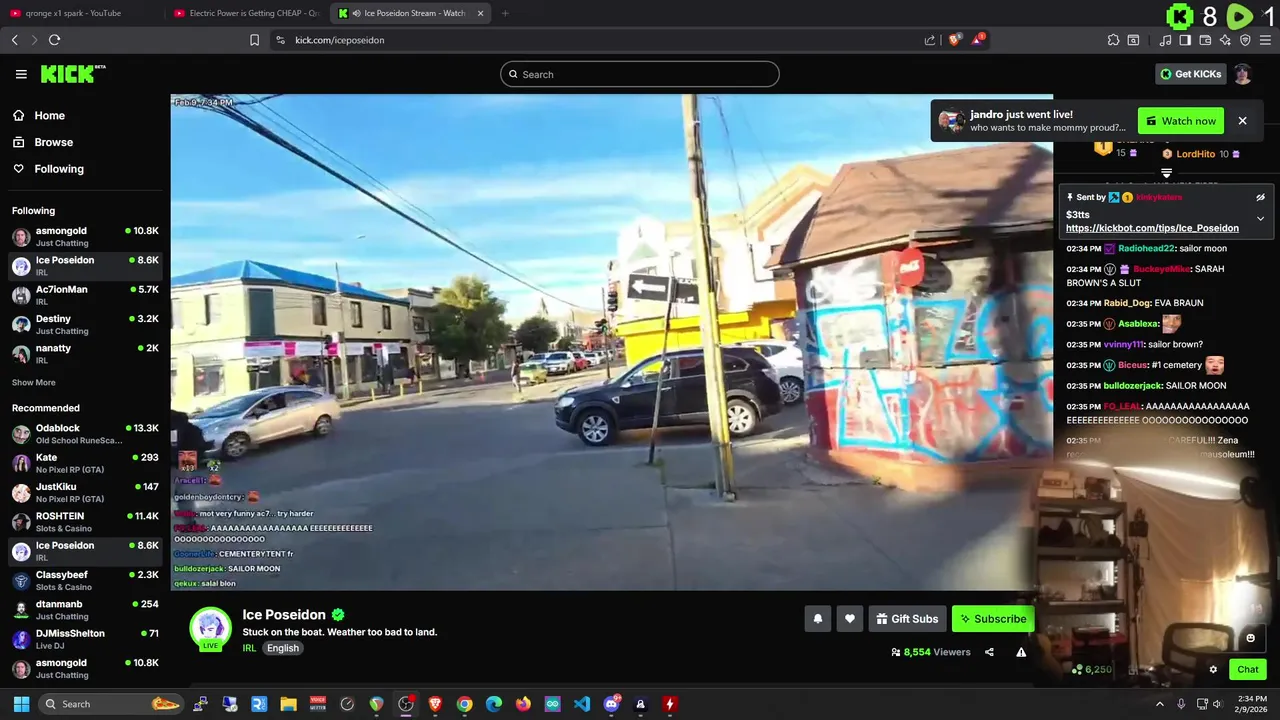This screenshot has height=720, width=1280.
Task: Open the chat emoji picker
Action: pyautogui.click(x=1250, y=638)
